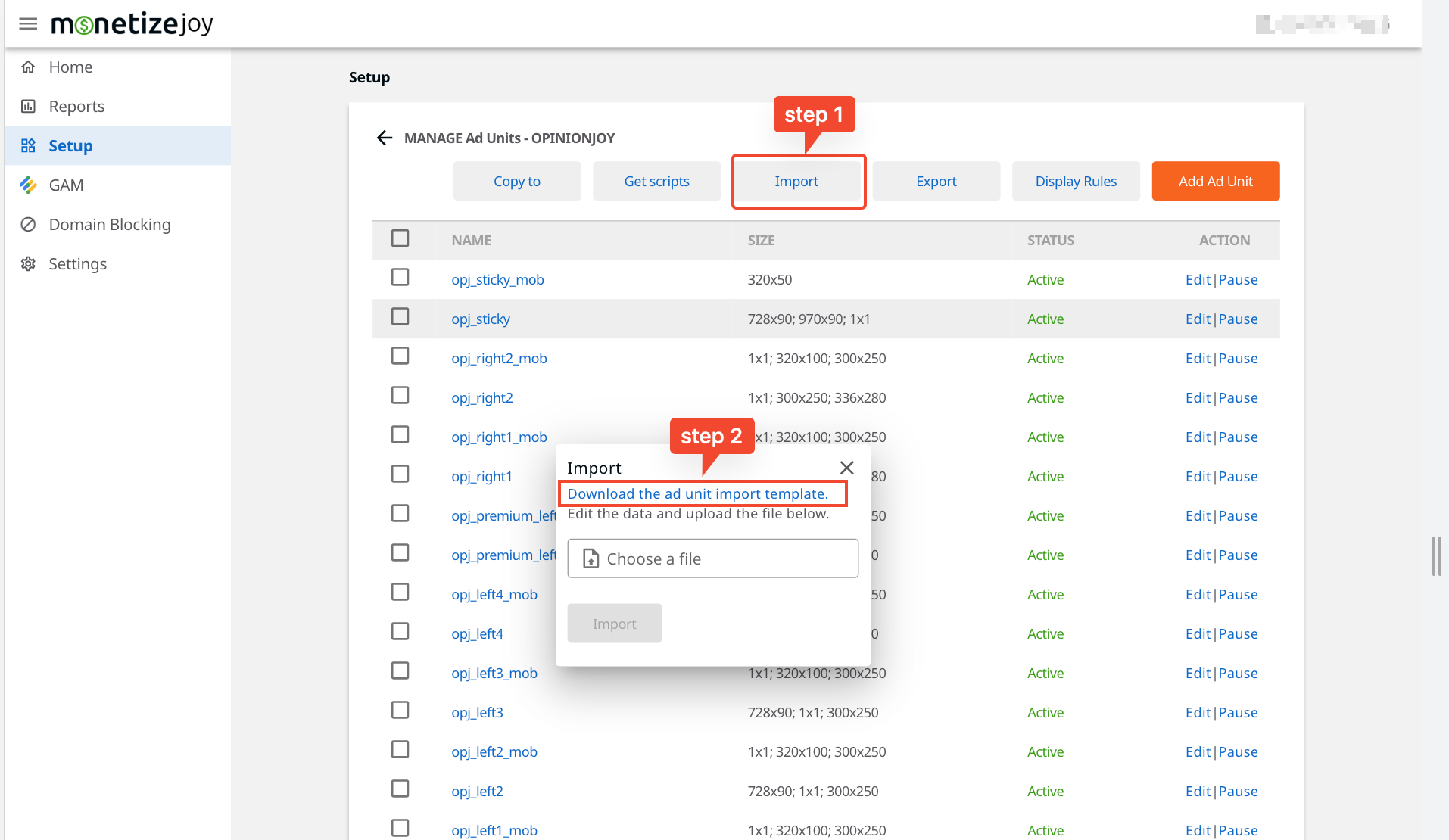The width and height of the screenshot is (1449, 840).
Task: Click the Domain Blocking icon
Action: tap(28, 225)
